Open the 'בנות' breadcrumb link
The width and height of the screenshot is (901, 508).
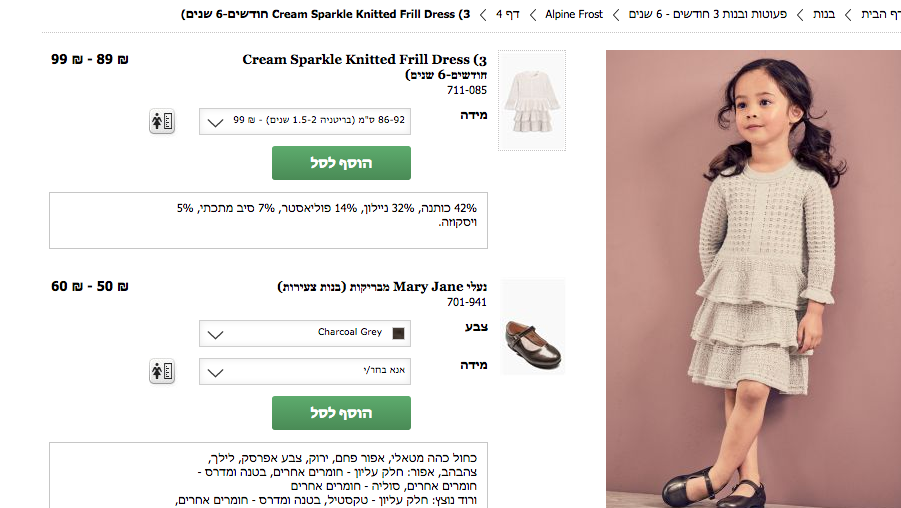tap(823, 14)
